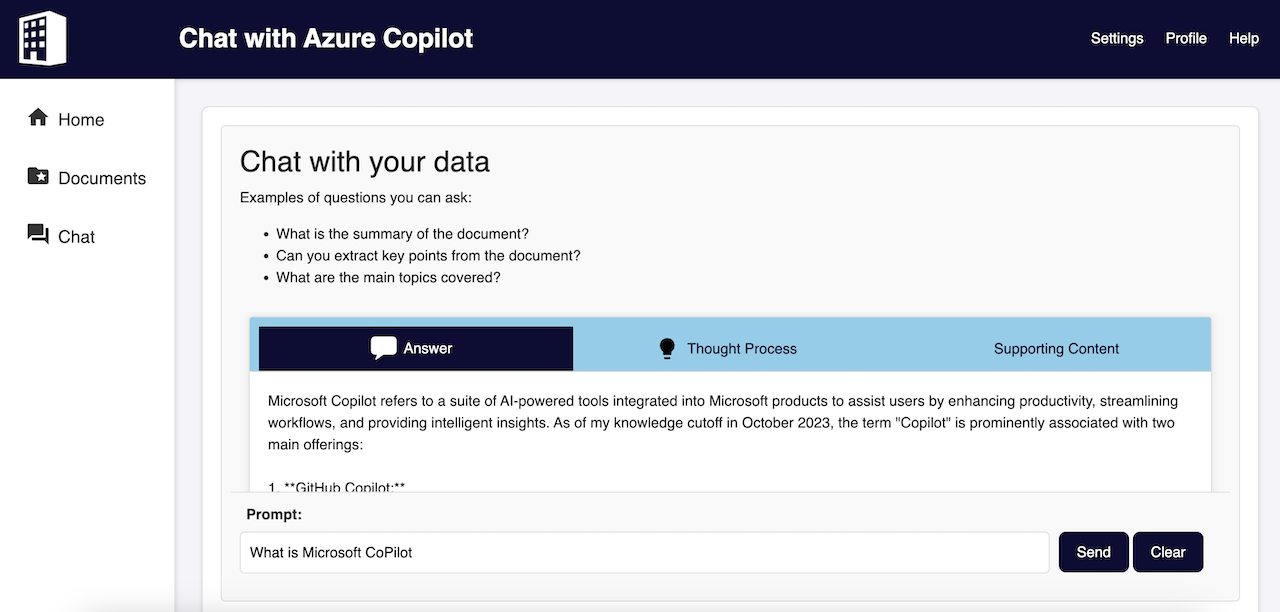Click the chat bubble icon on the Answer tab
This screenshot has width=1280, height=612.
pos(383,348)
